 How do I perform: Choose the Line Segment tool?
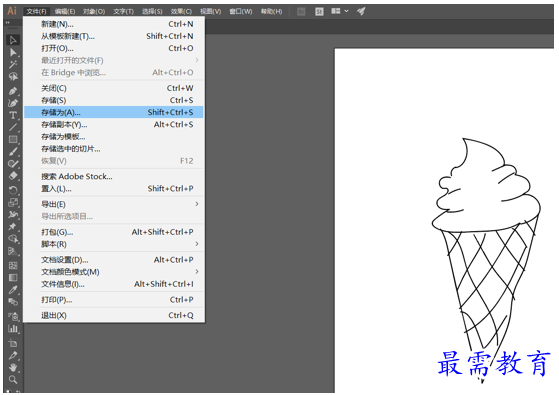tap(13, 127)
